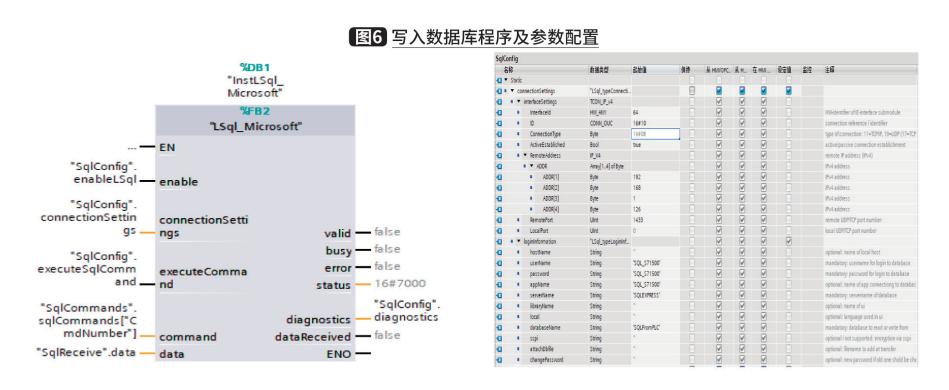Click the data icon of the userName row

click(499, 263)
